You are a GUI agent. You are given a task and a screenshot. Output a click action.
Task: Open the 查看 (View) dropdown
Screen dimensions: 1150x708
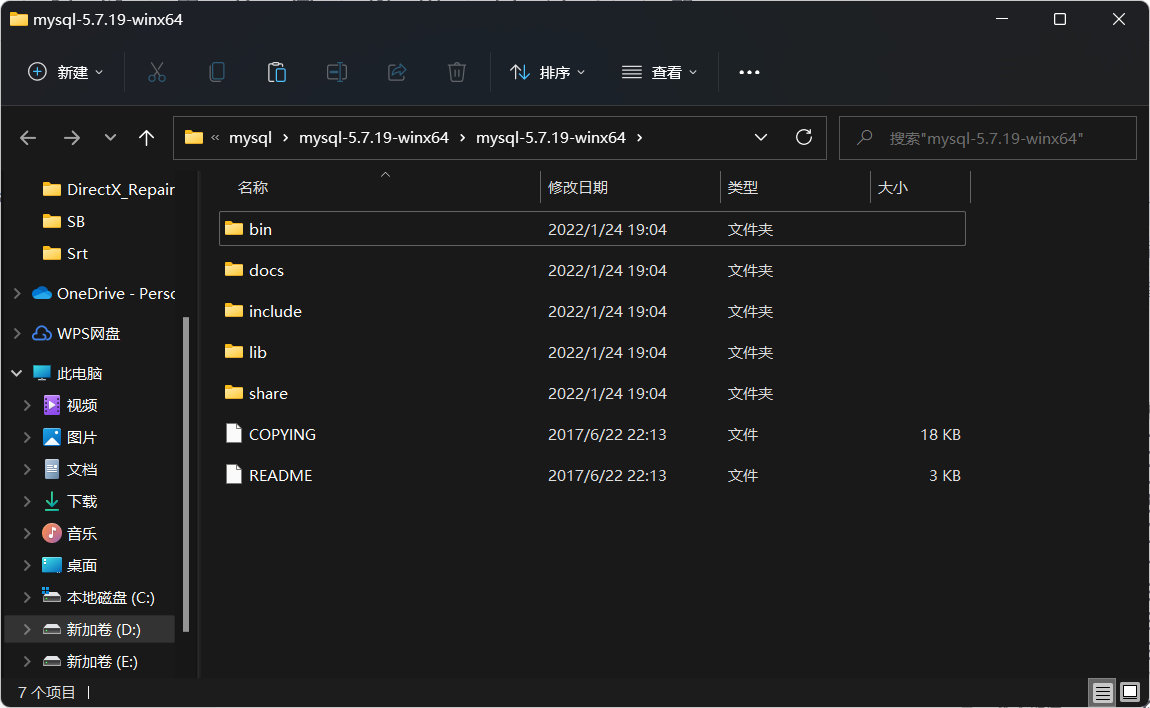[x=659, y=72]
